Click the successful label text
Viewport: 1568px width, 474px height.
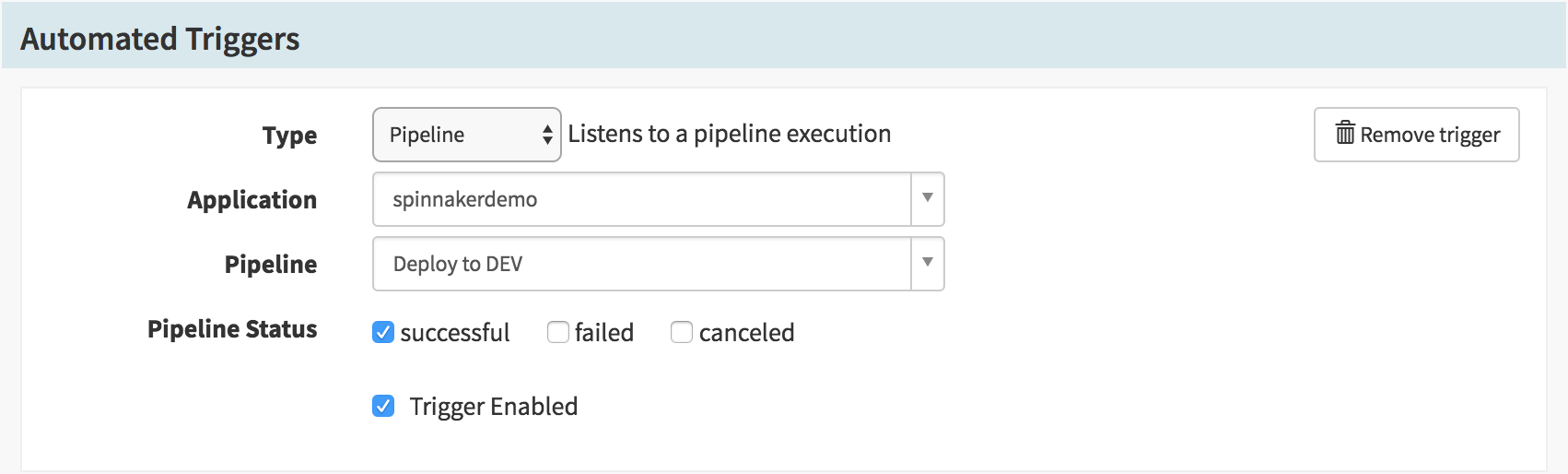point(455,333)
